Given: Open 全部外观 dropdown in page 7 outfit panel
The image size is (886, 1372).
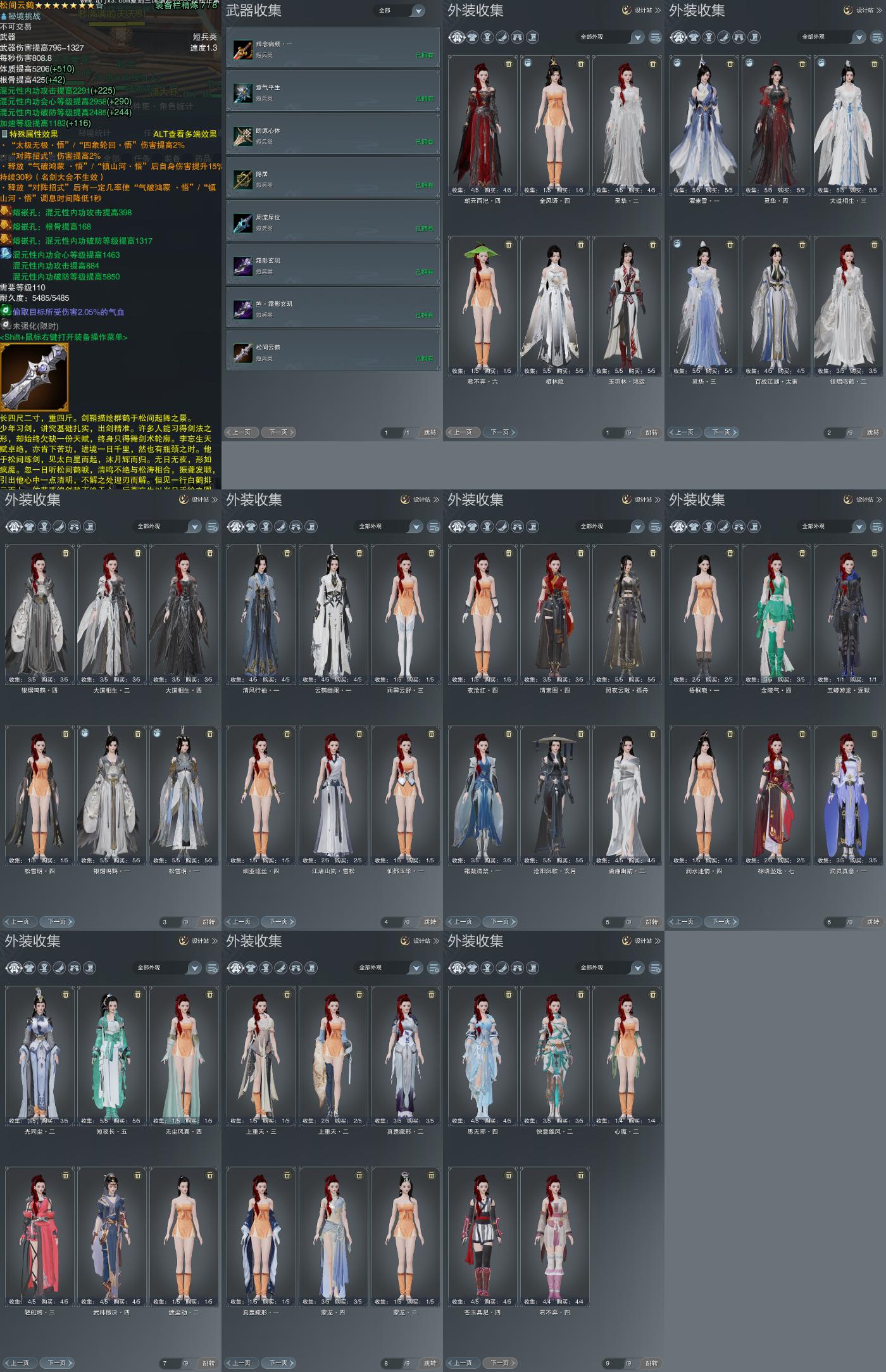Looking at the screenshot, I should 168,968.
